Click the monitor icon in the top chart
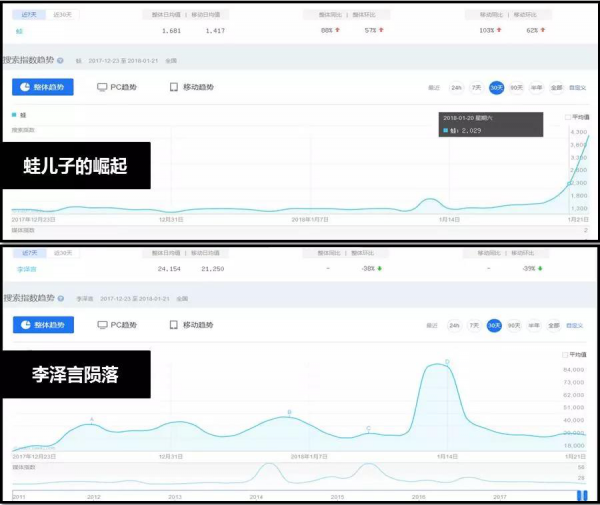Image resolution: width=600 pixels, height=505 pixels. click(x=102, y=87)
